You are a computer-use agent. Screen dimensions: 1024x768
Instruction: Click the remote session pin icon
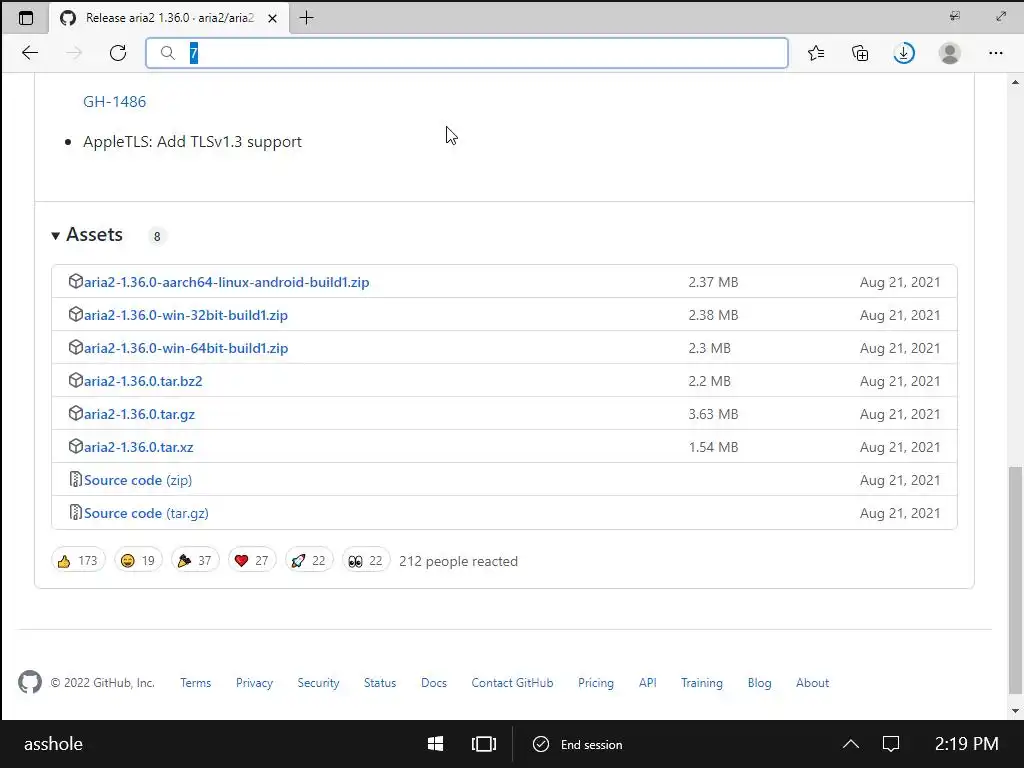point(955,16)
